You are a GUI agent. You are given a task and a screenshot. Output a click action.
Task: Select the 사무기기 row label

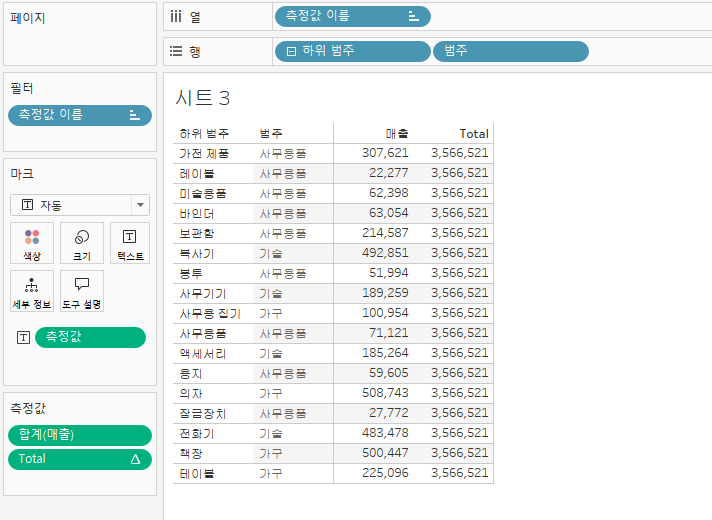(x=203, y=293)
